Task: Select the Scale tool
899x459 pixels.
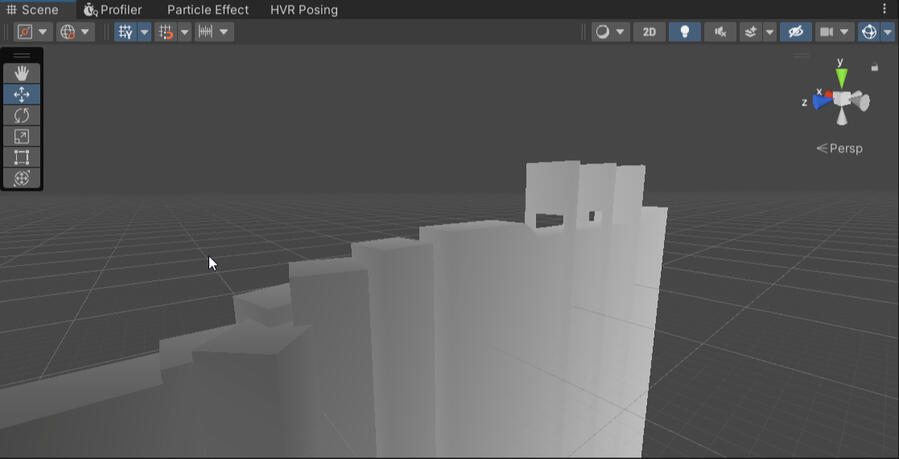Action: (x=22, y=136)
